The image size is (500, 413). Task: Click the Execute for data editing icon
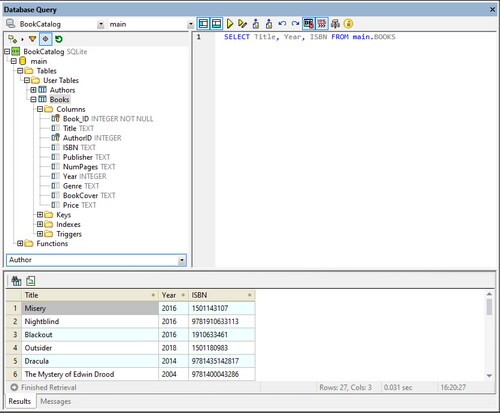(242, 24)
